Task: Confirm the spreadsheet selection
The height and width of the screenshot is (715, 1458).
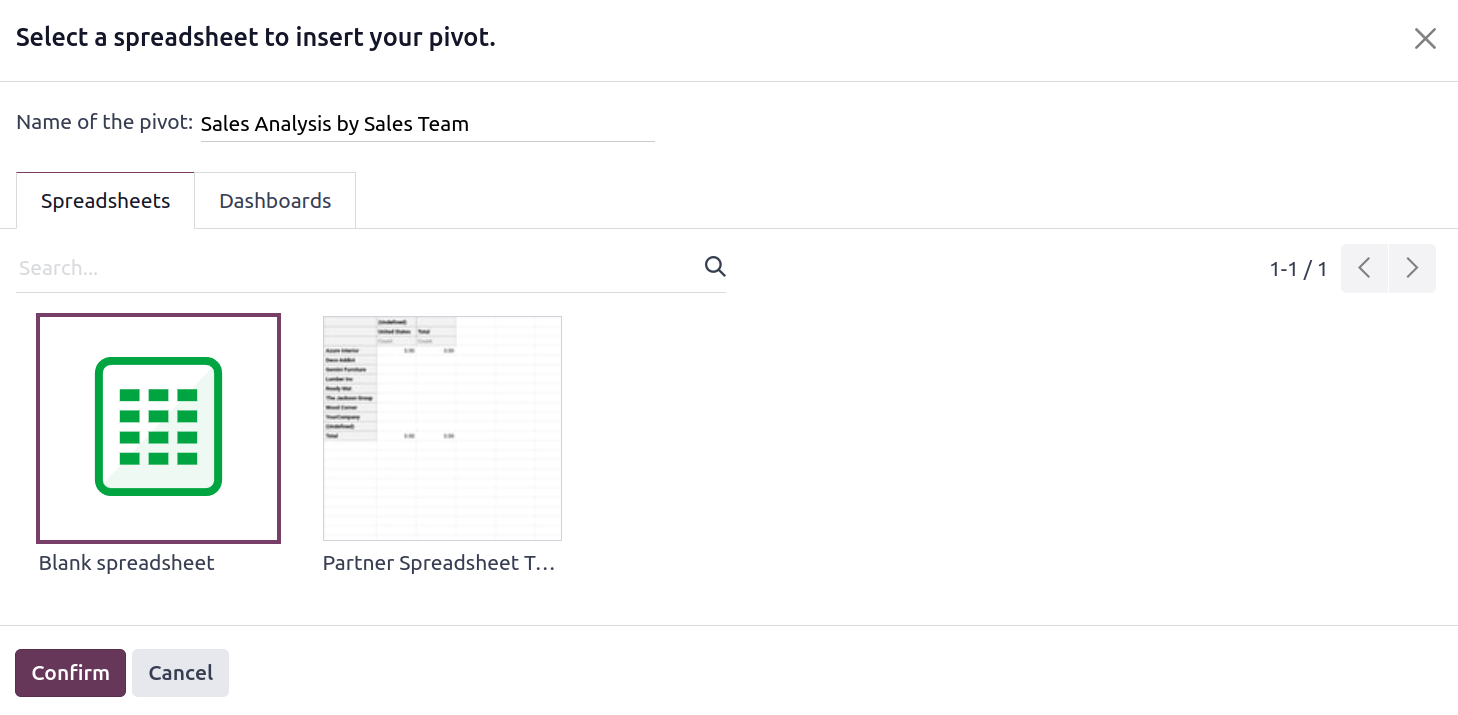Action: click(70, 673)
